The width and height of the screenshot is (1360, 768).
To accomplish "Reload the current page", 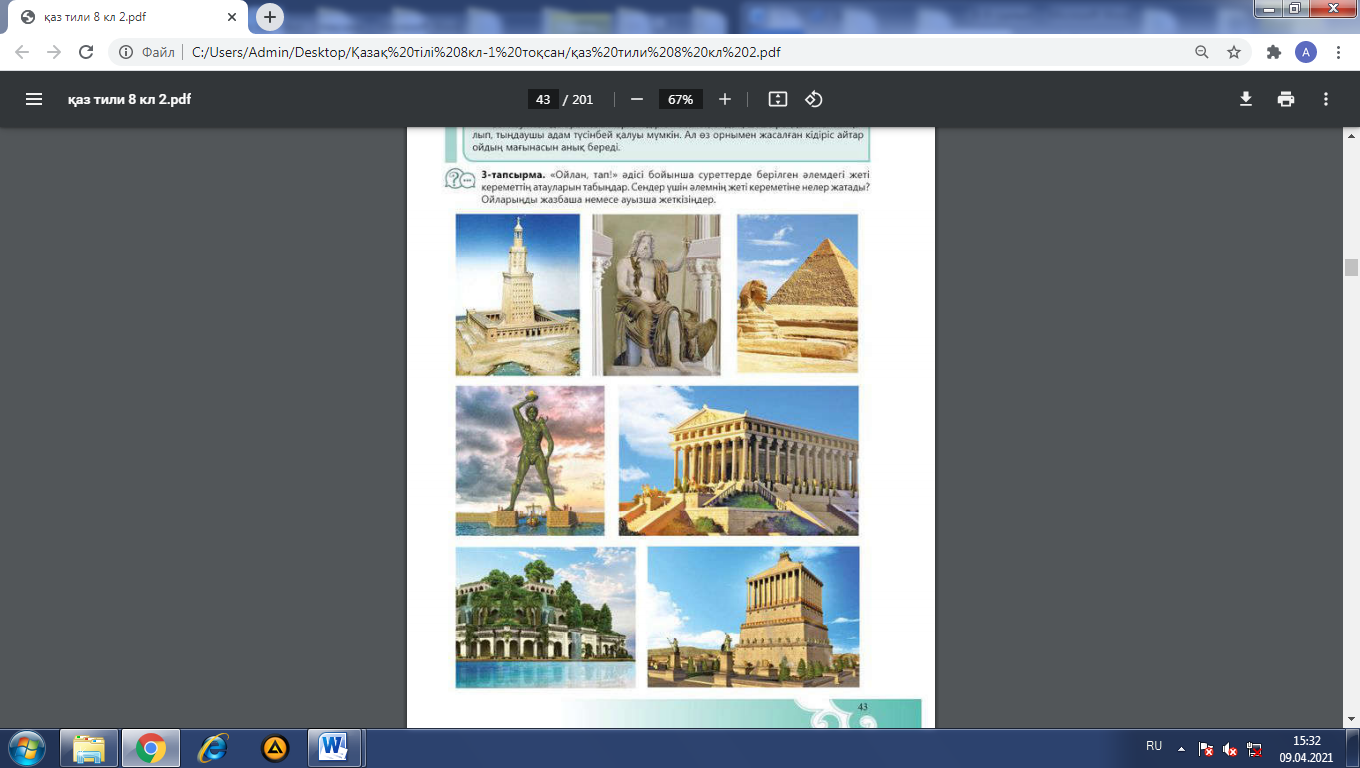I will pos(86,52).
